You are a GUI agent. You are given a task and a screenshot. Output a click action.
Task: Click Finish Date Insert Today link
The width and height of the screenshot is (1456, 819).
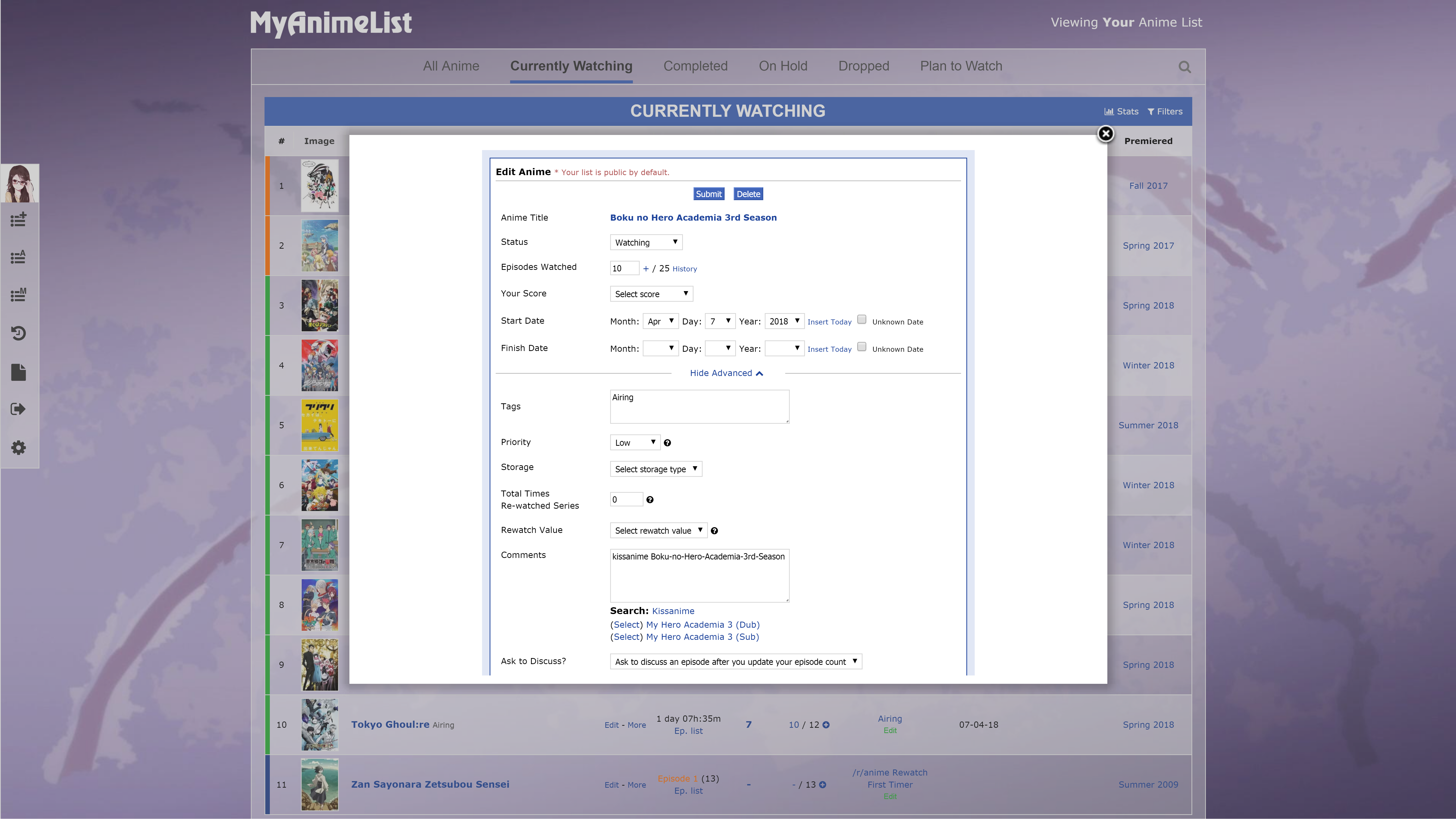(829, 349)
